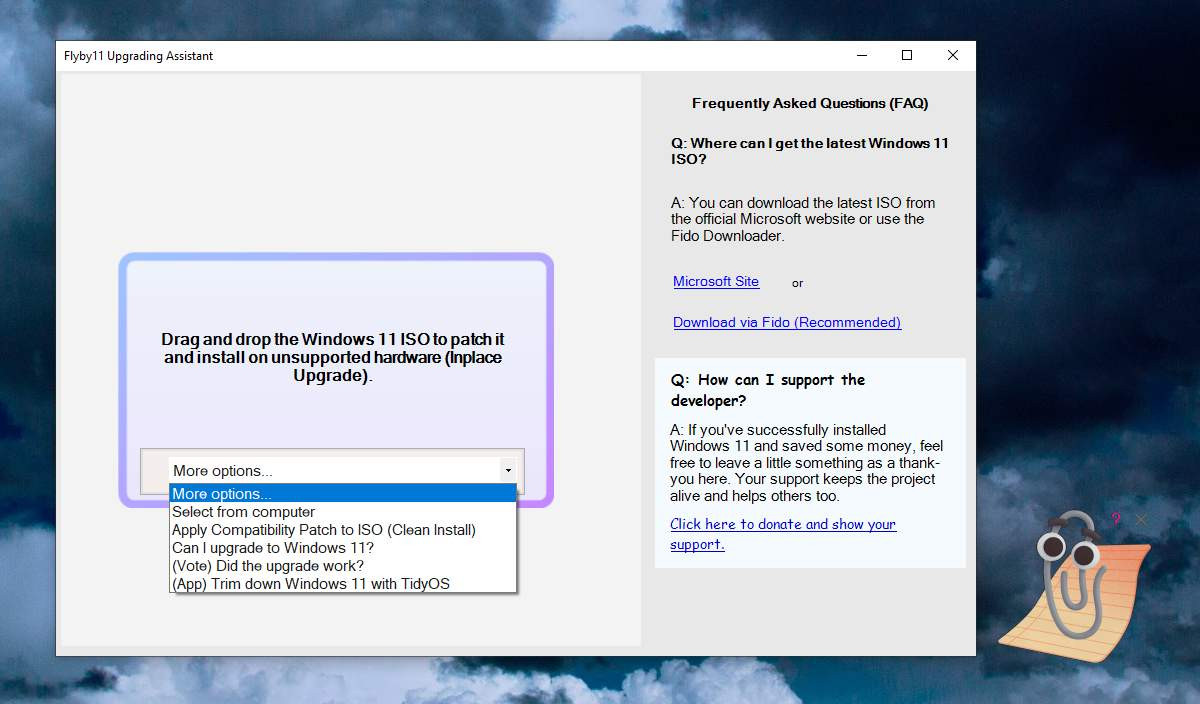This screenshot has height=704, width=1200.
Task: Pick 'Apply Compatibility Patch to ISO (Clean Install)'
Action: [343, 530]
